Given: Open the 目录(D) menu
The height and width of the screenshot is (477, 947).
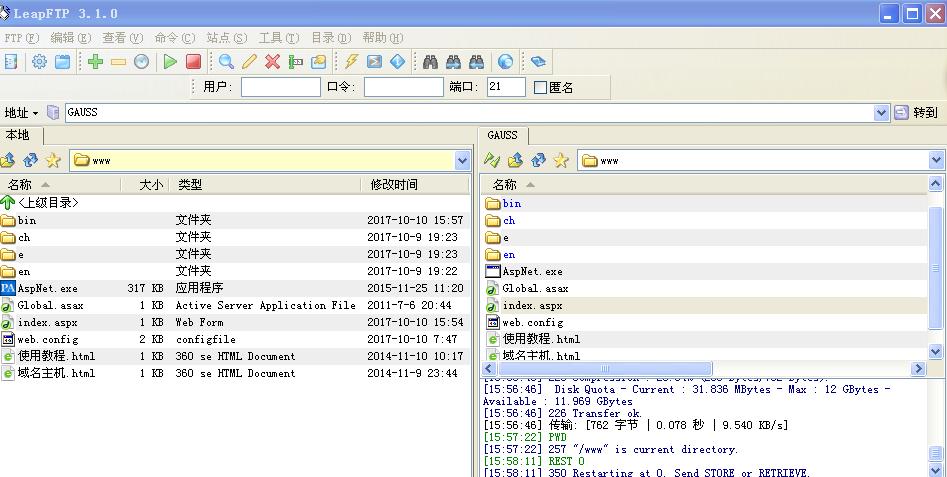Looking at the screenshot, I should tap(331, 38).
